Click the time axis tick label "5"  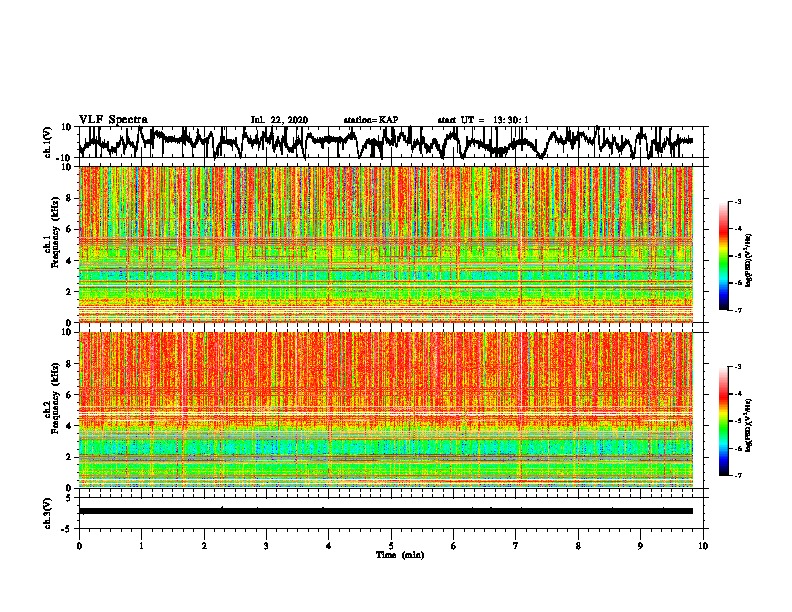391,546
